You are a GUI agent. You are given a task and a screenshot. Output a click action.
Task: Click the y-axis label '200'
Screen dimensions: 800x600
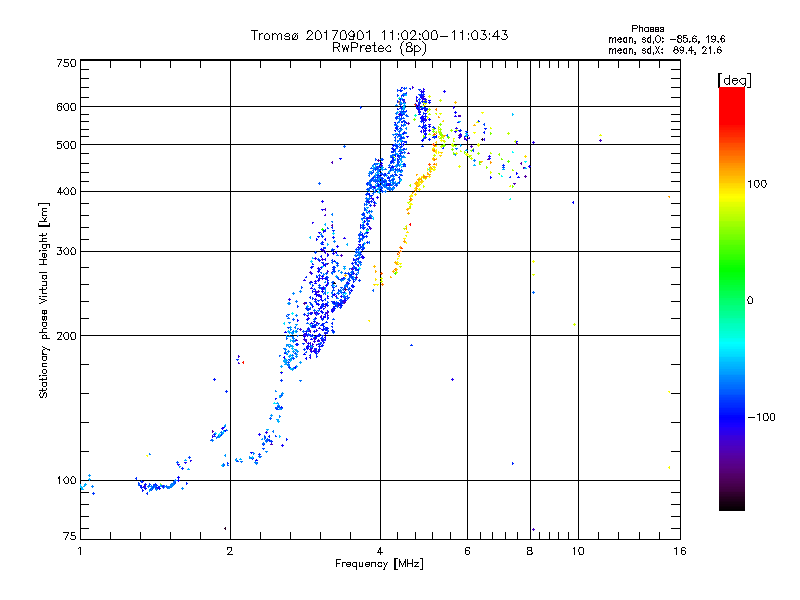pos(66,336)
